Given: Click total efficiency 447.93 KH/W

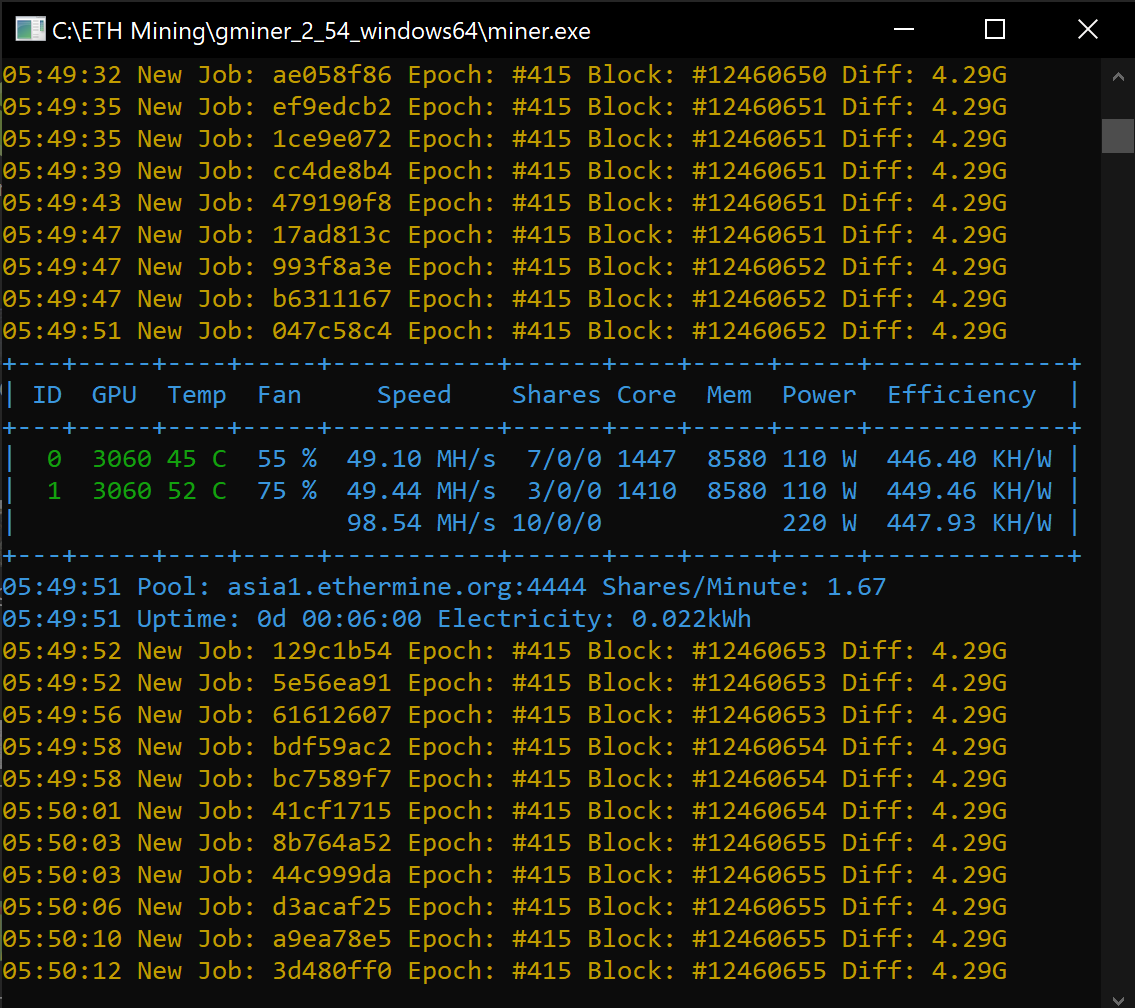Looking at the screenshot, I should point(969,522).
